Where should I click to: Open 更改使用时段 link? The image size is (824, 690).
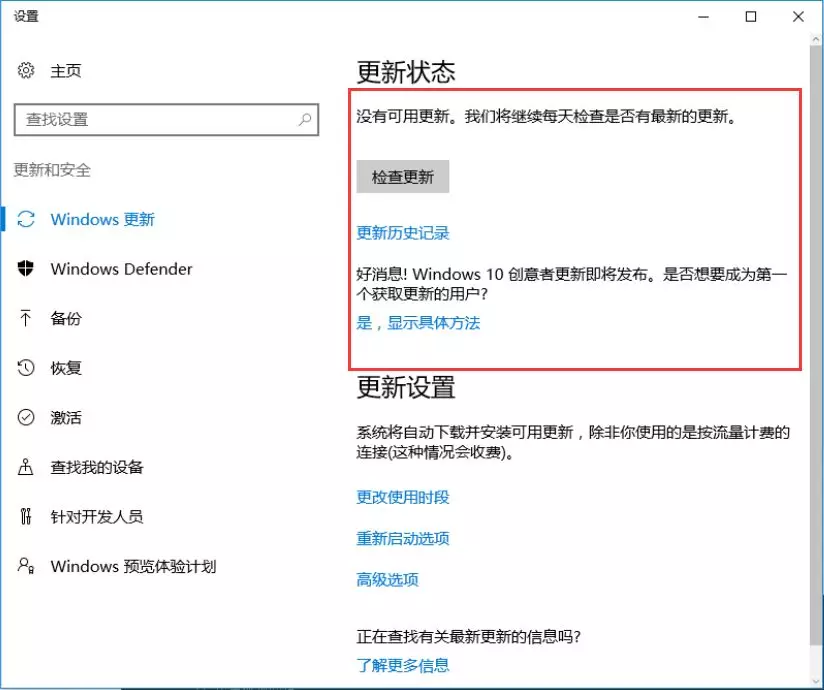tap(403, 497)
